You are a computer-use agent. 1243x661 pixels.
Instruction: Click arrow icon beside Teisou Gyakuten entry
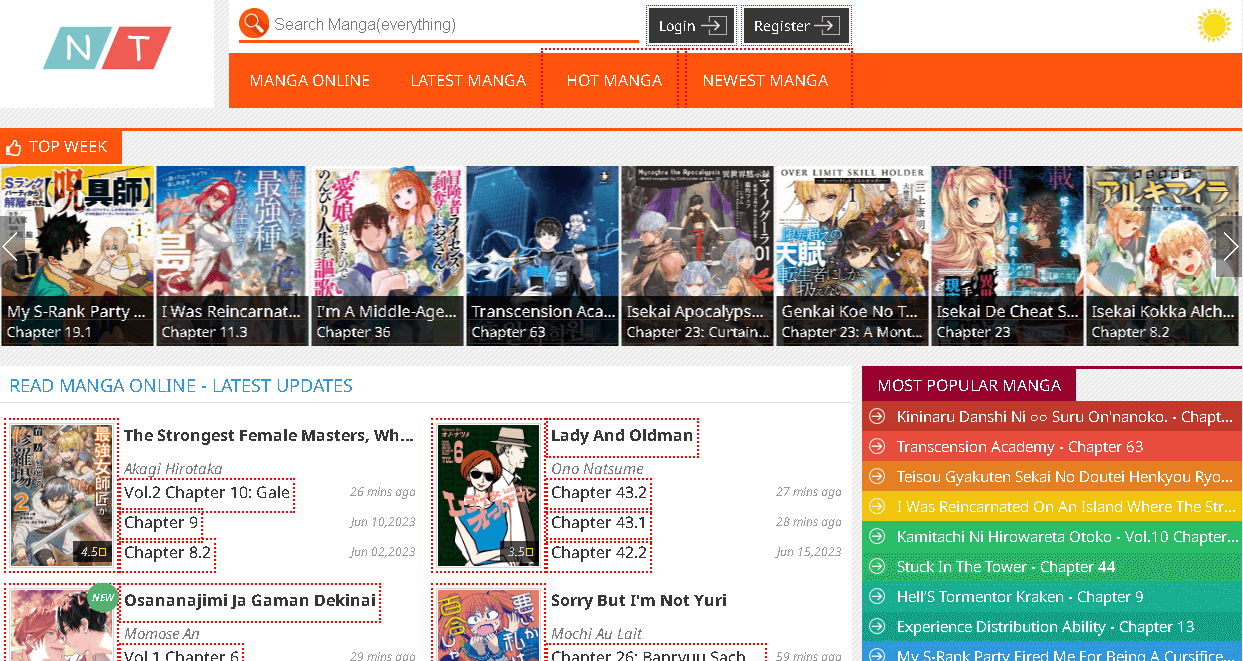(x=877, y=477)
